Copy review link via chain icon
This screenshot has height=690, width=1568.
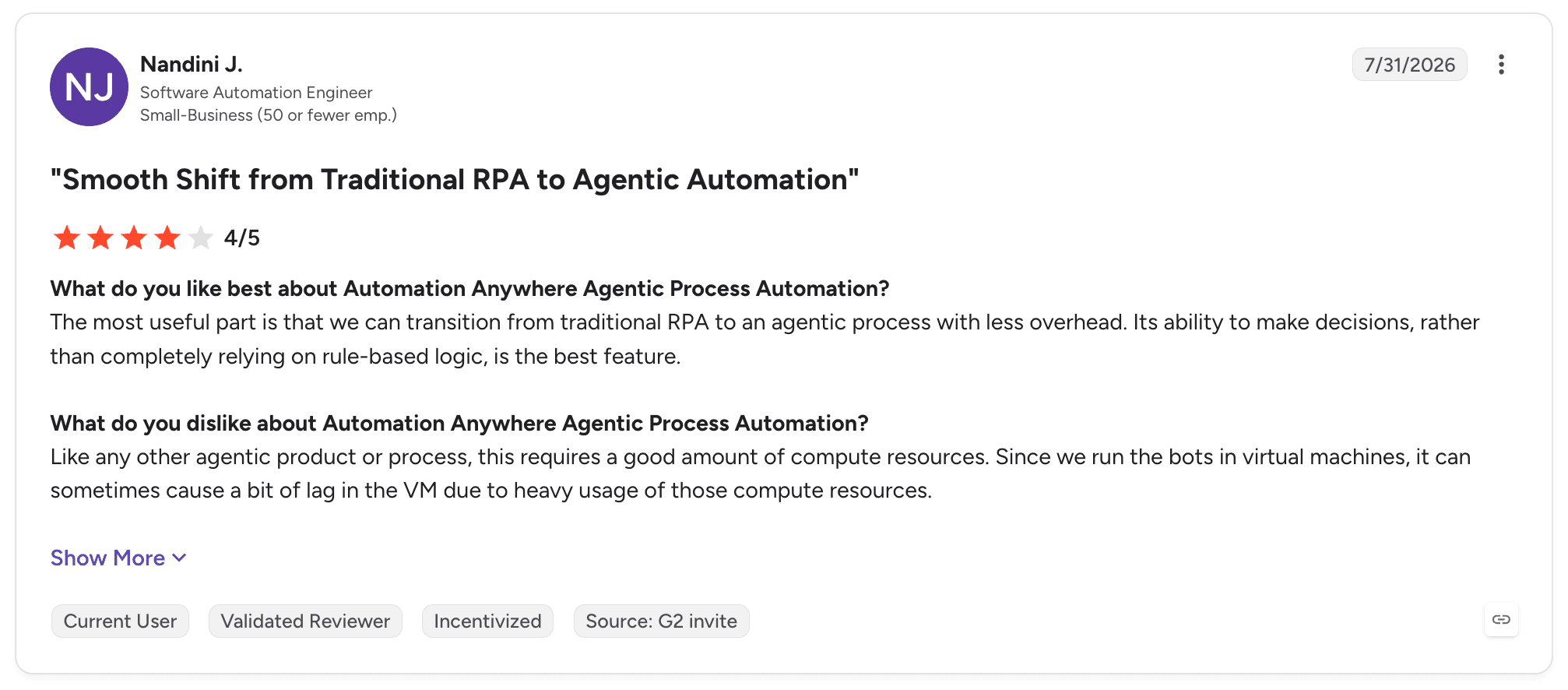tap(1501, 620)
